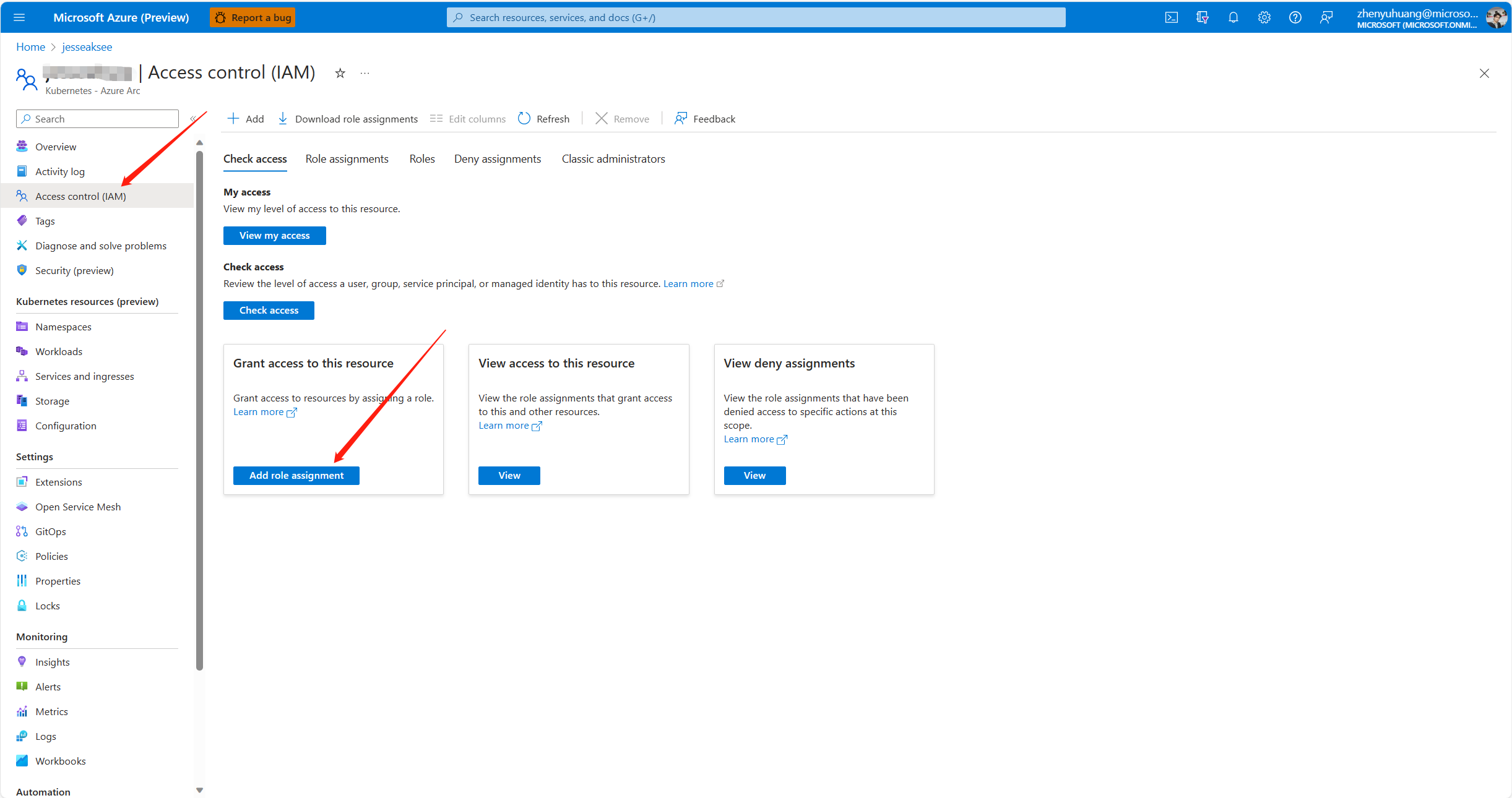
Task: Open Cloud Shell from top bar
Action: [x=1171, y=17]
